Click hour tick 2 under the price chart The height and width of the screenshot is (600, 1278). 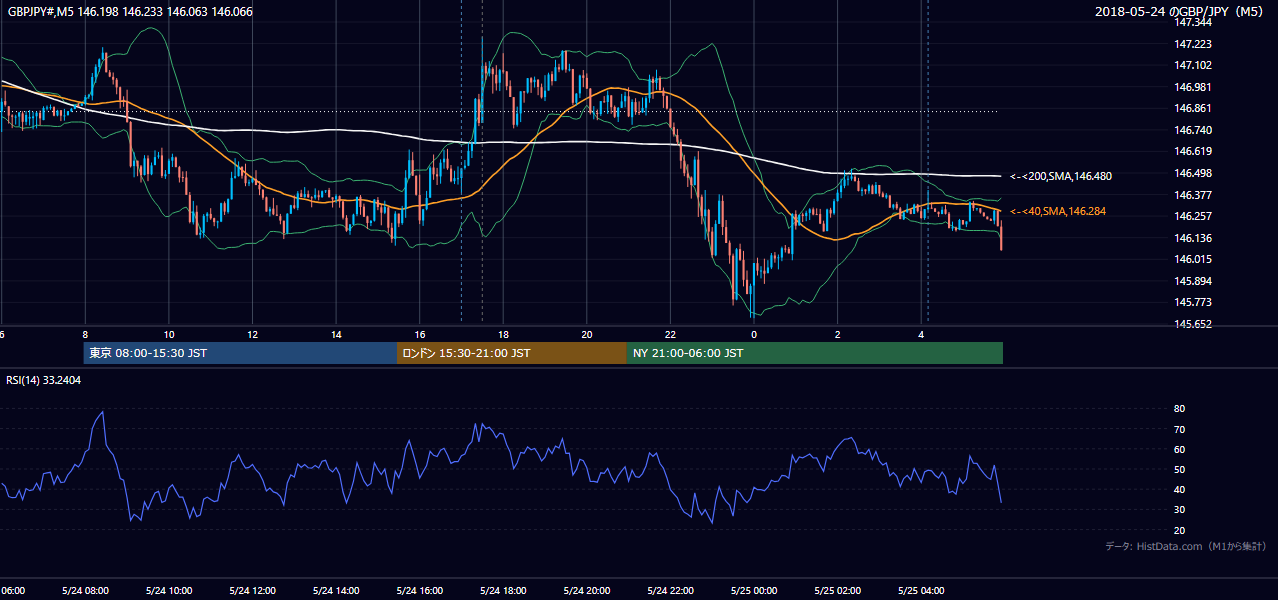(x=837, y=335)
